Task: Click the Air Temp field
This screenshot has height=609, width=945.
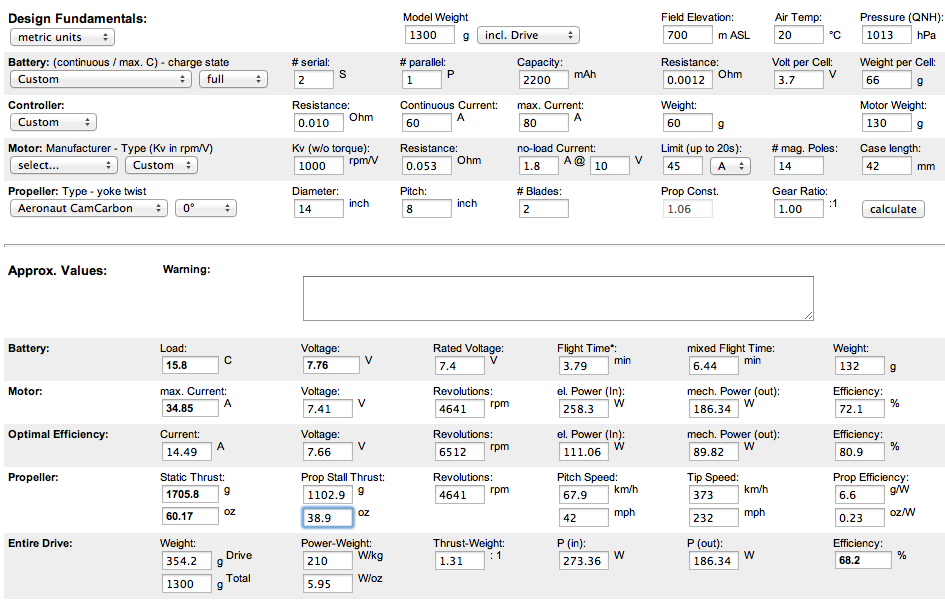Action: (x=797, y=36)
